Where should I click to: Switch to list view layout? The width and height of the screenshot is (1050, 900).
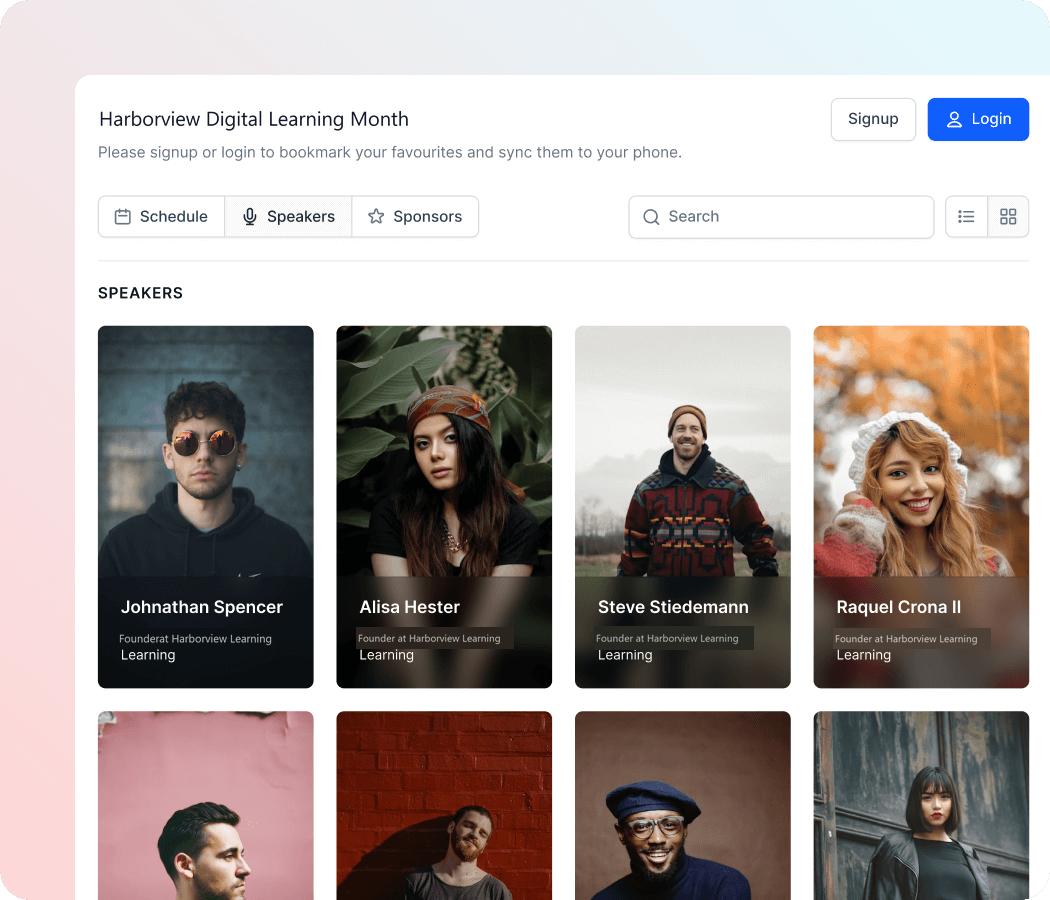click(966, 216)
